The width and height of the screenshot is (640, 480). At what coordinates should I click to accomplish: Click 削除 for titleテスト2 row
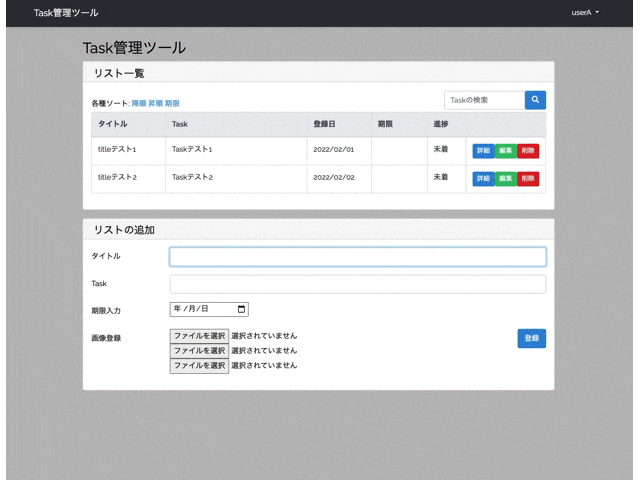(528, 178)
